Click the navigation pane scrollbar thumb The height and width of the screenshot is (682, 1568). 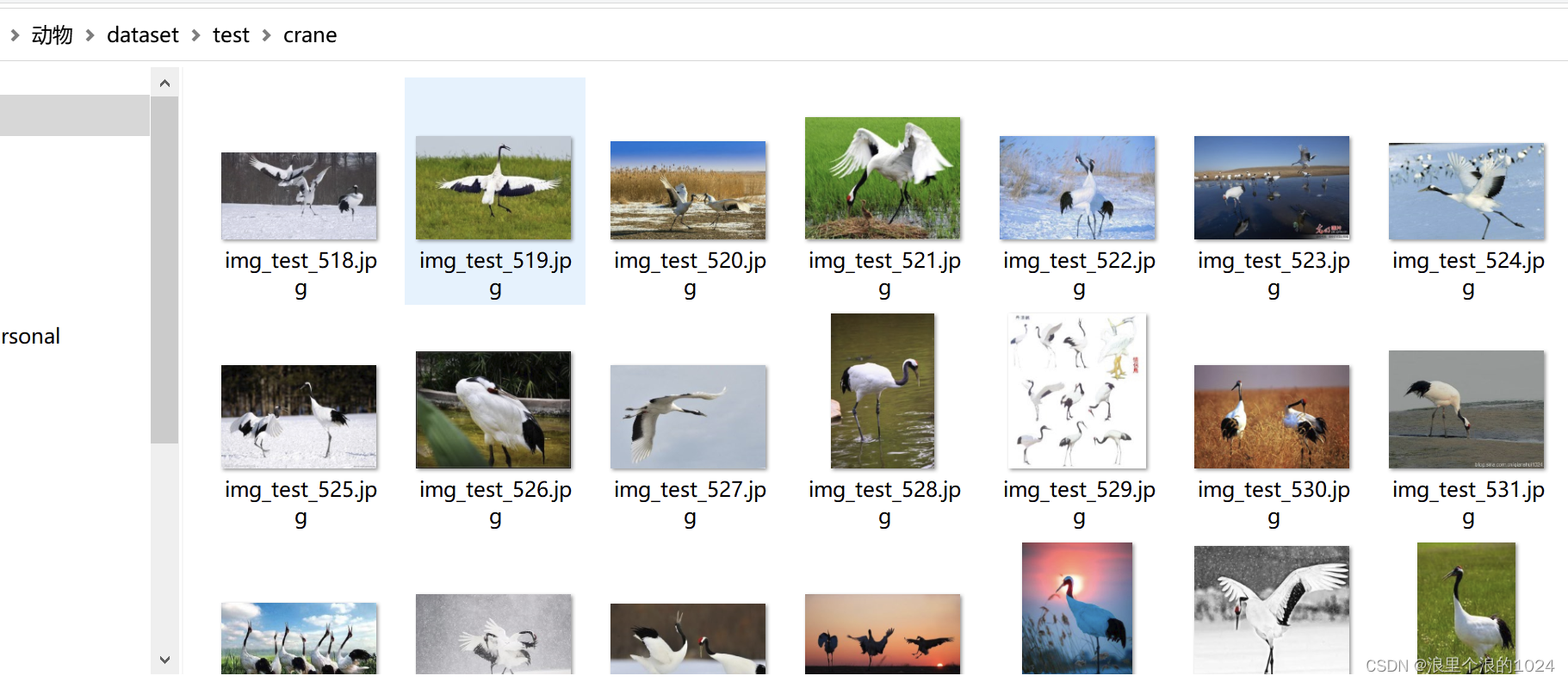point(164,270)
